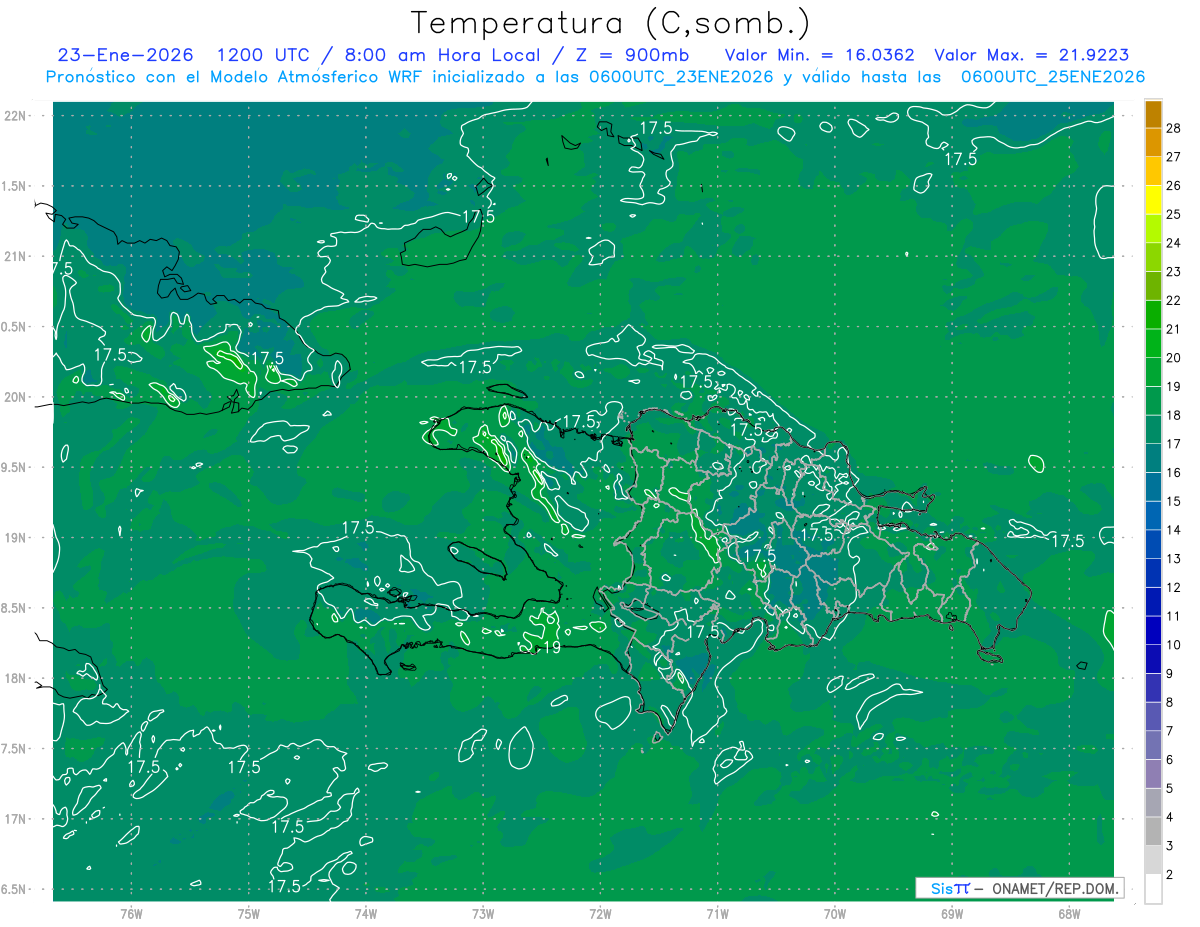Click legend scale value "22"

(x=1174, y=300)
